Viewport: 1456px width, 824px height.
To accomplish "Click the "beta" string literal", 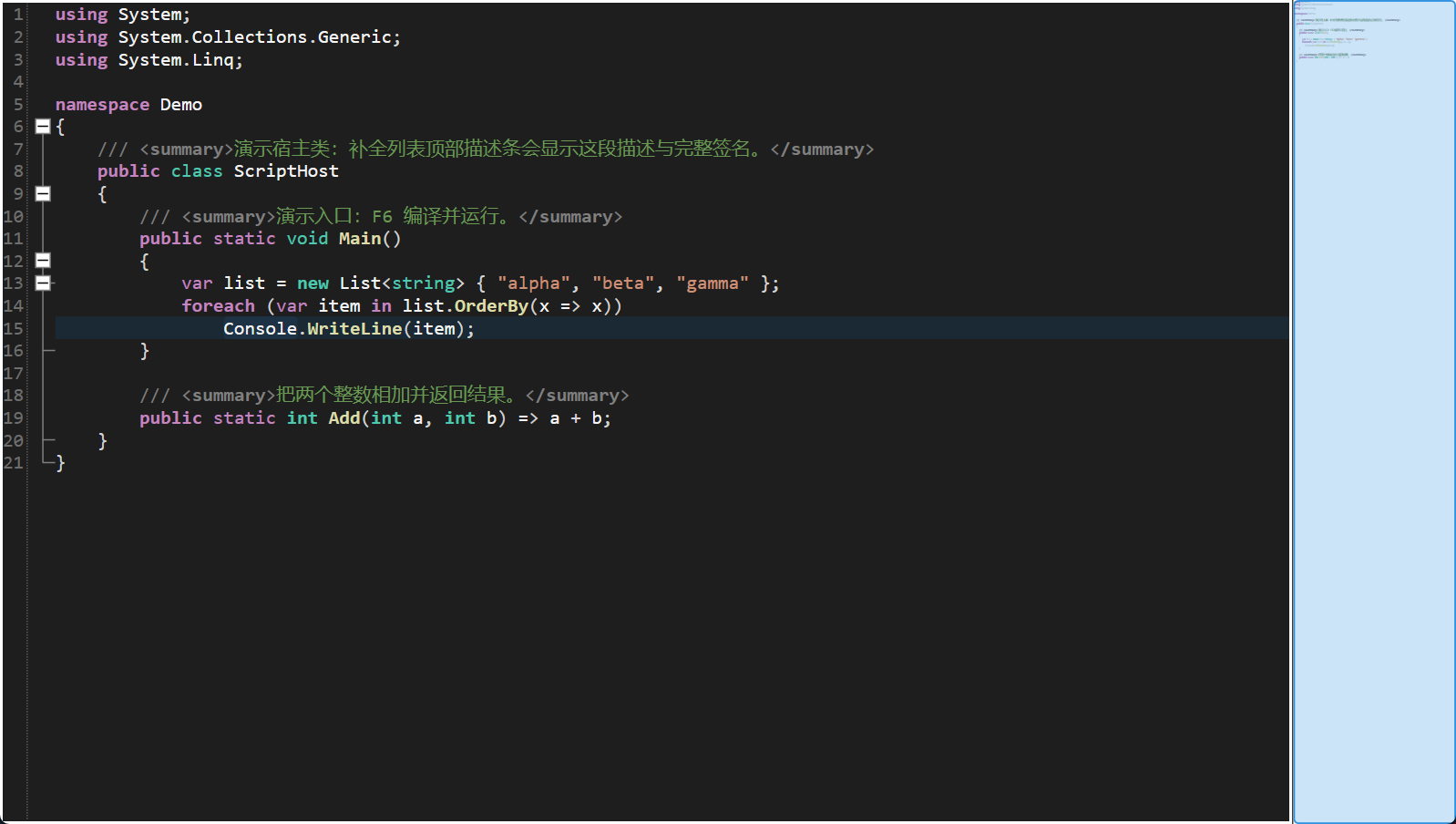I will pos(623,283).
